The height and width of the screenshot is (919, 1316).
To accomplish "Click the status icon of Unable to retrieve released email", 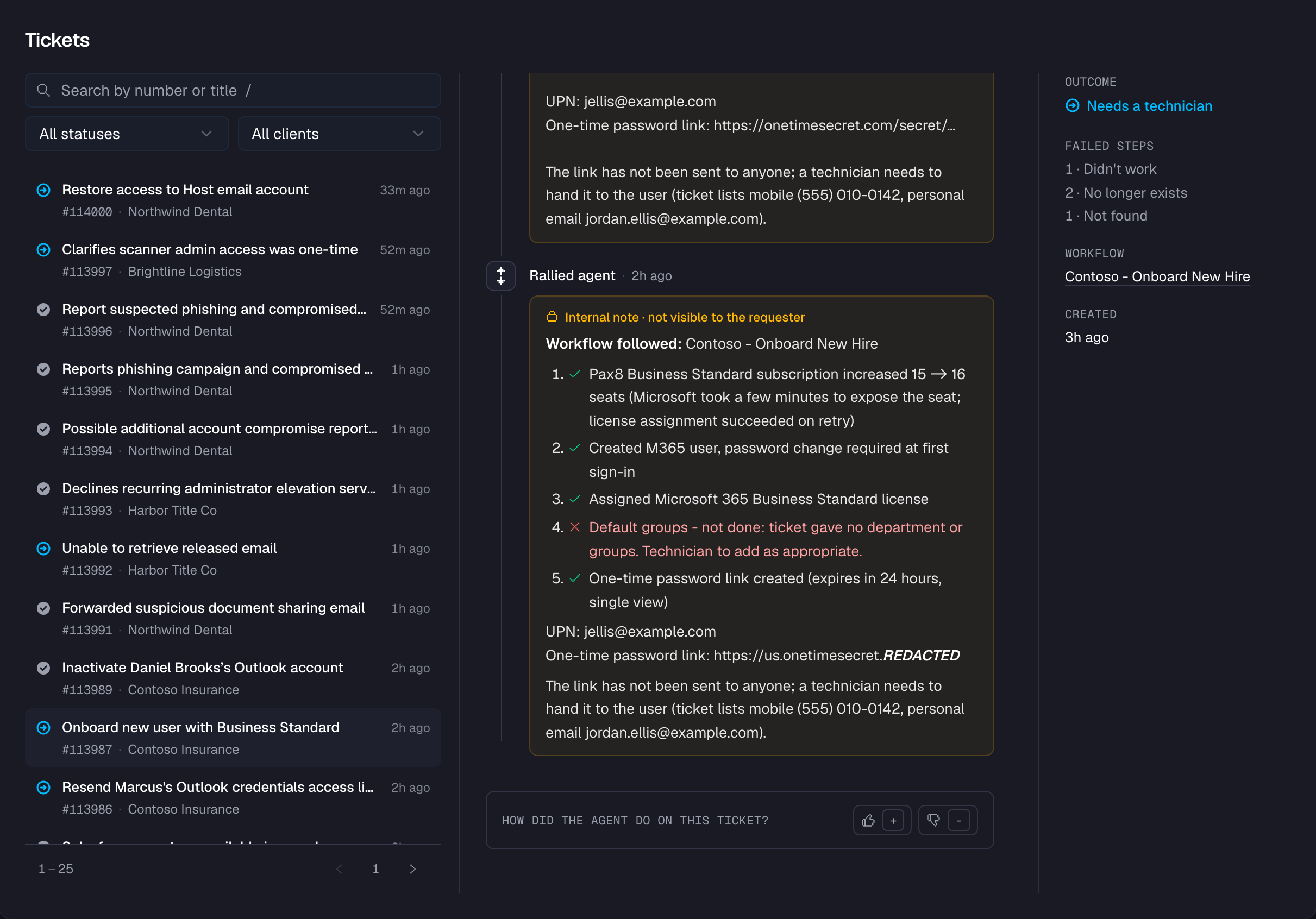I will 43,549.
